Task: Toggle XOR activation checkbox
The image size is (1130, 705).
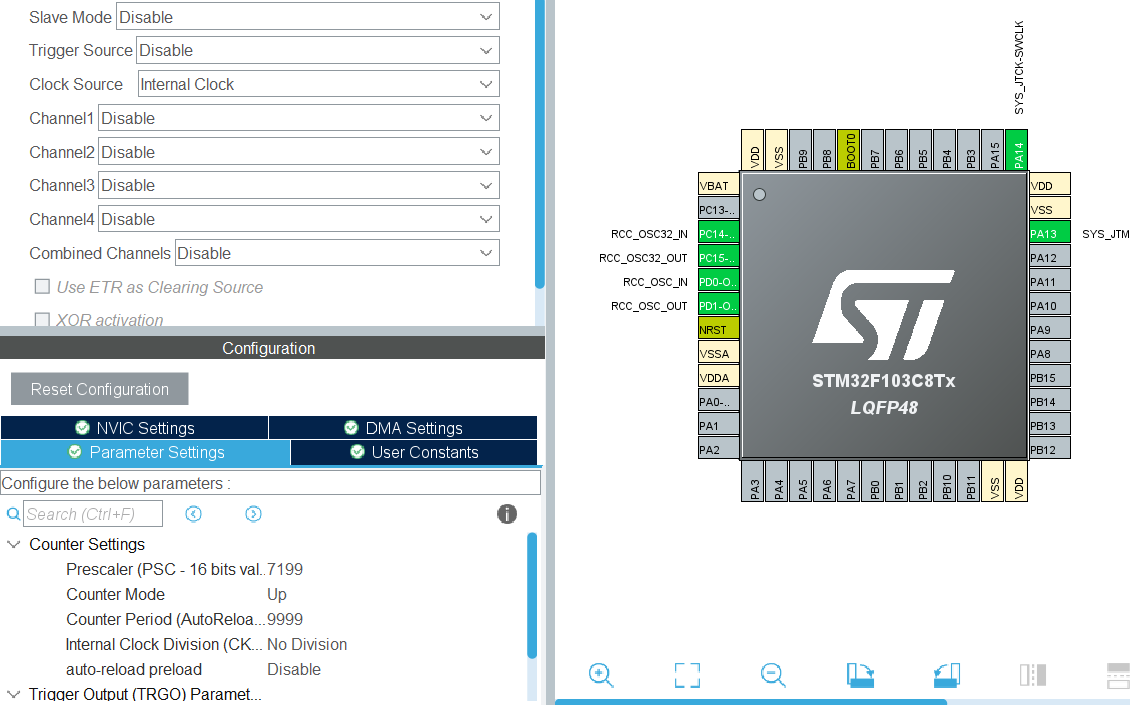Action: (43, 319)
